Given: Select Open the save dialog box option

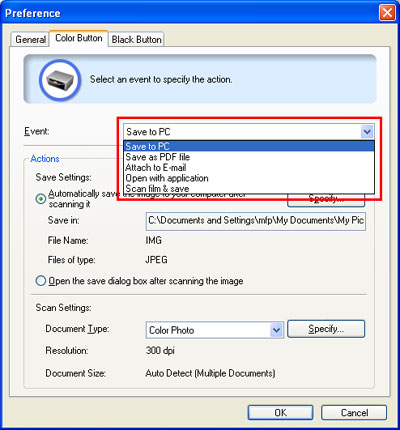Looking at the screenshot, I should 41,281.
